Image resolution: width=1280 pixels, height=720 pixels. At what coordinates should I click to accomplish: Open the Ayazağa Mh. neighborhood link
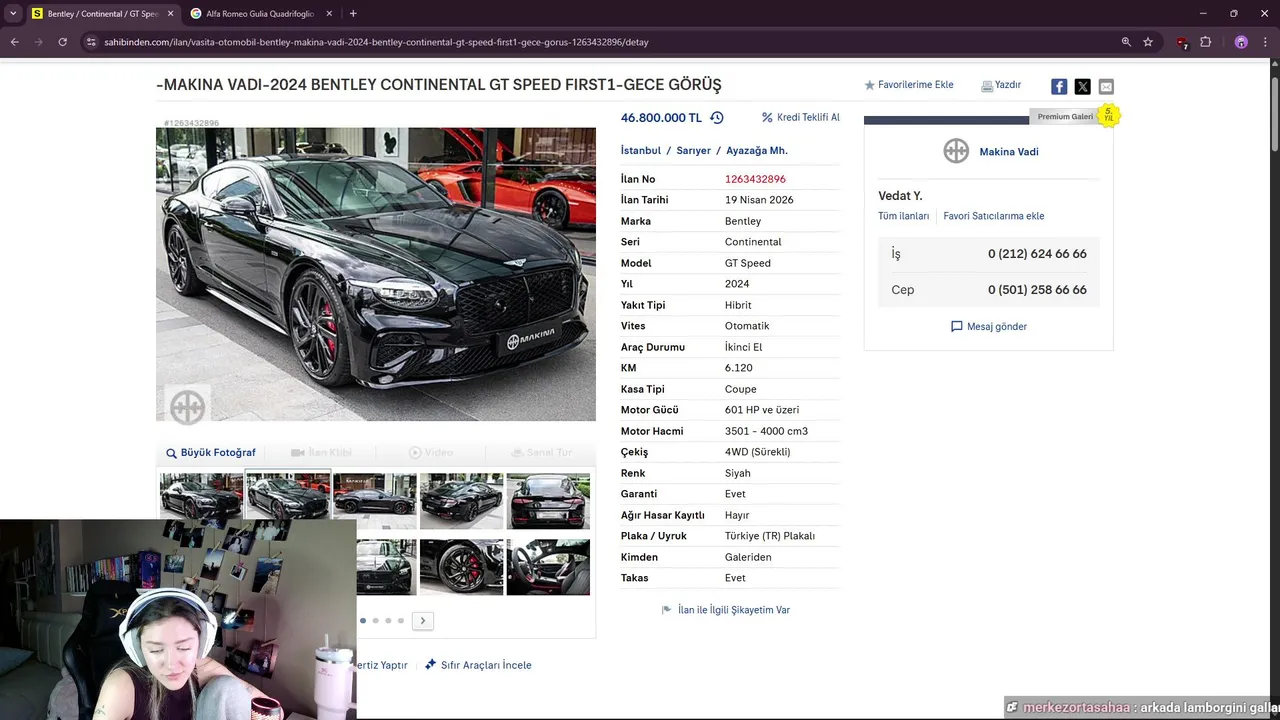coord(757,150)
